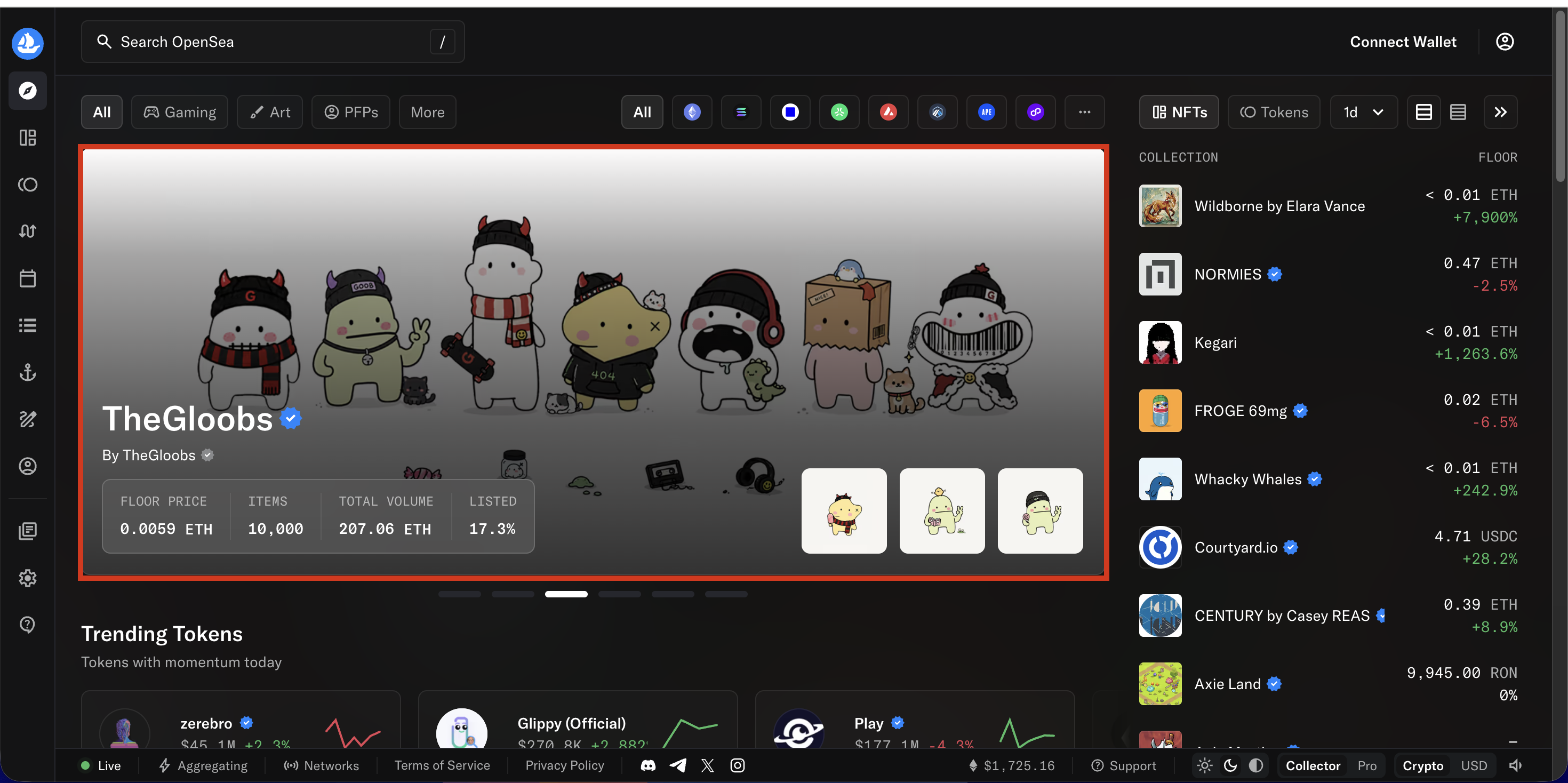Open the Networks status button

[x=322, y=765]
